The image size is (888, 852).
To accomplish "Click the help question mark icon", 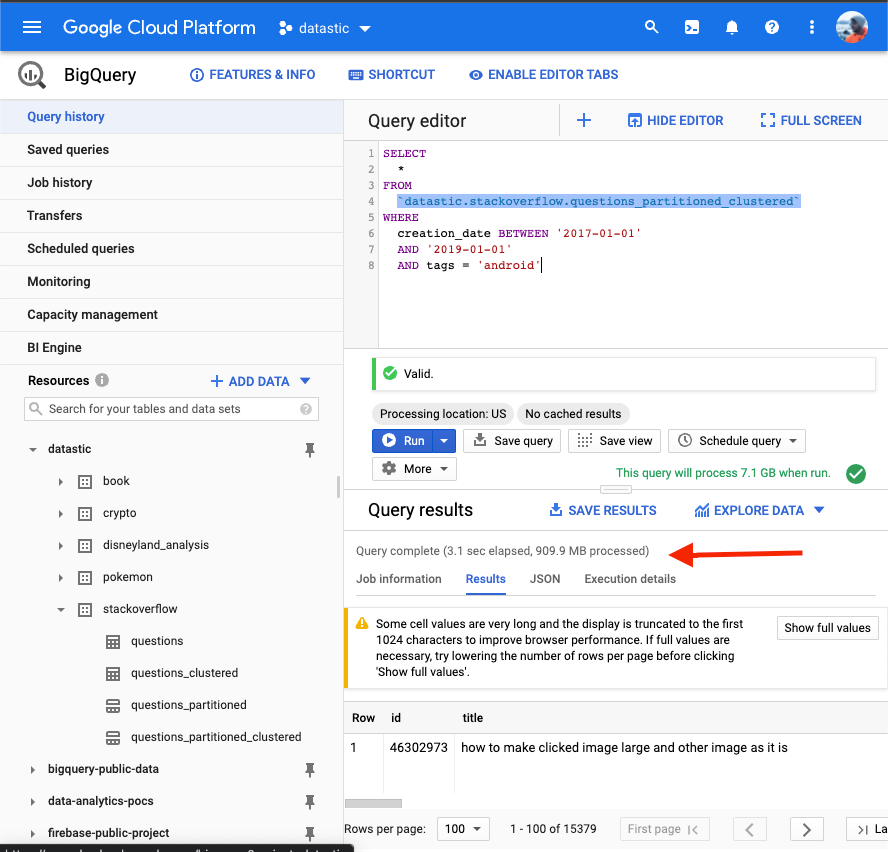I will point(772,27).
